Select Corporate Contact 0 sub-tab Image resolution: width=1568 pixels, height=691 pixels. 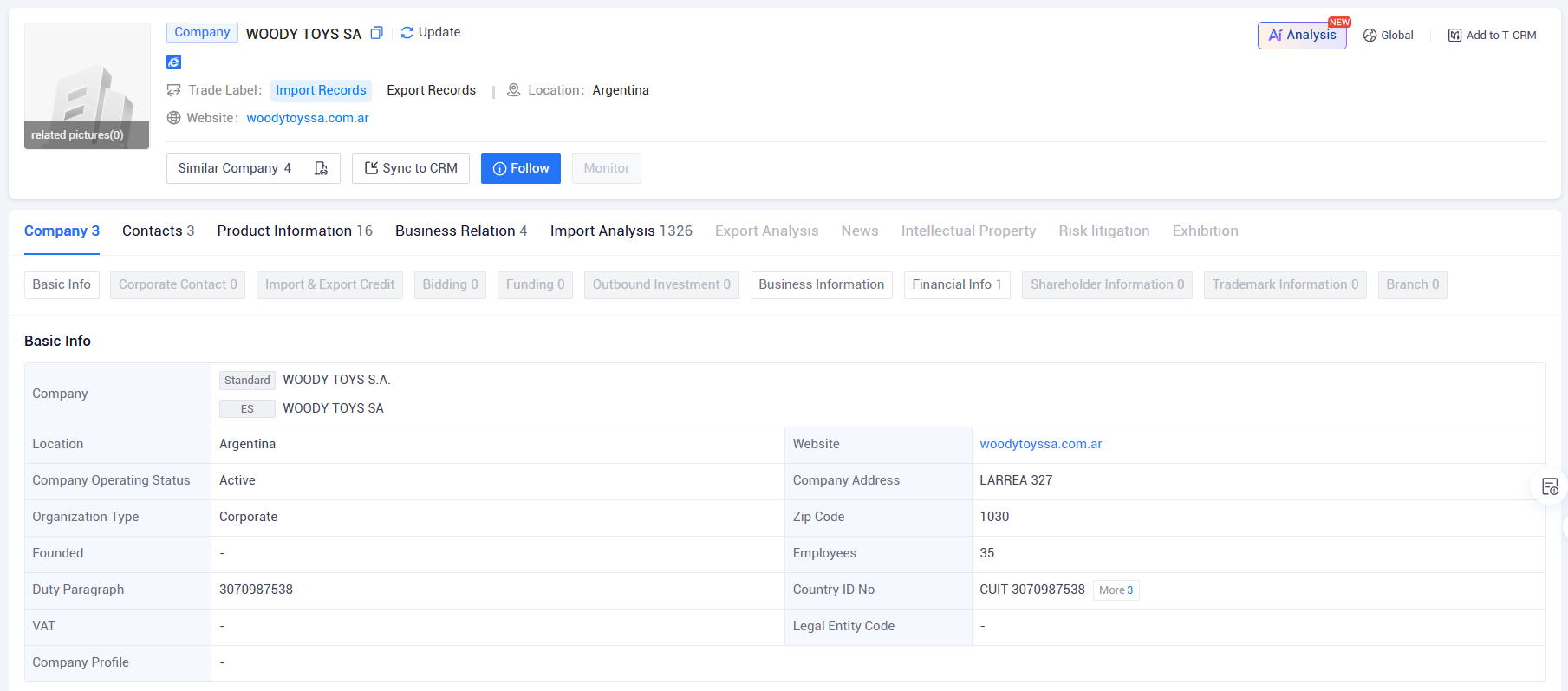click(178, 284)
